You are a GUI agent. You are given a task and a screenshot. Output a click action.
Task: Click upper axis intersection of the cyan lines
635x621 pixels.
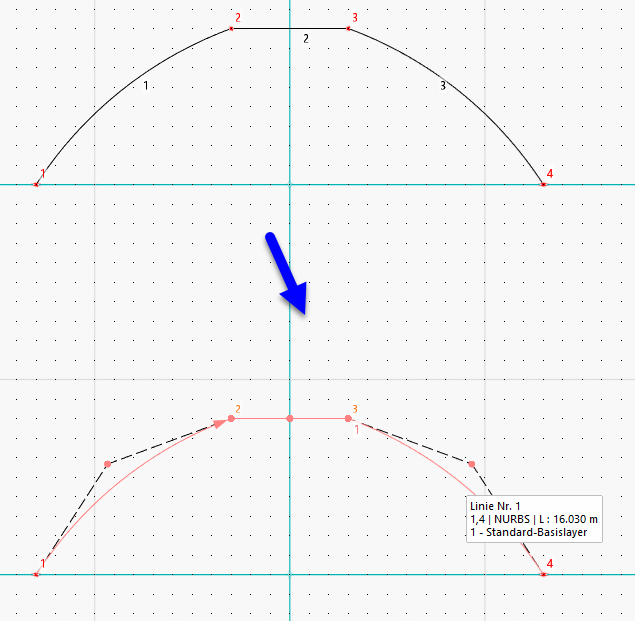click(290, 185)
